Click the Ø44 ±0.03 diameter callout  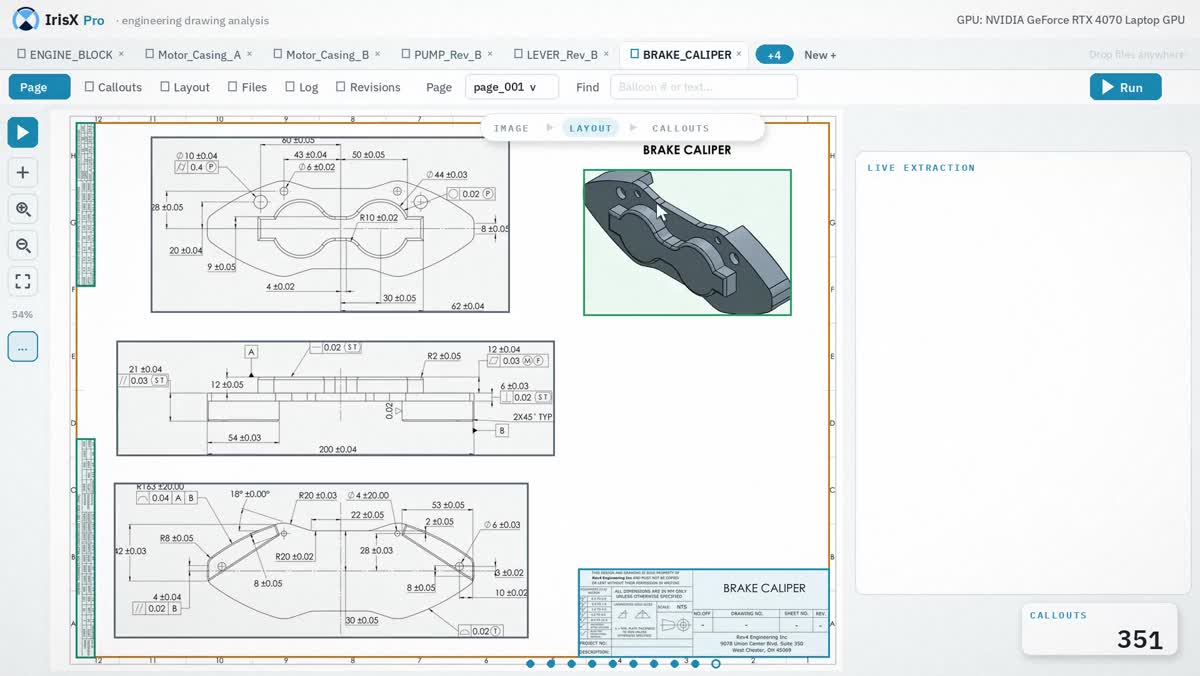(447, 175)
